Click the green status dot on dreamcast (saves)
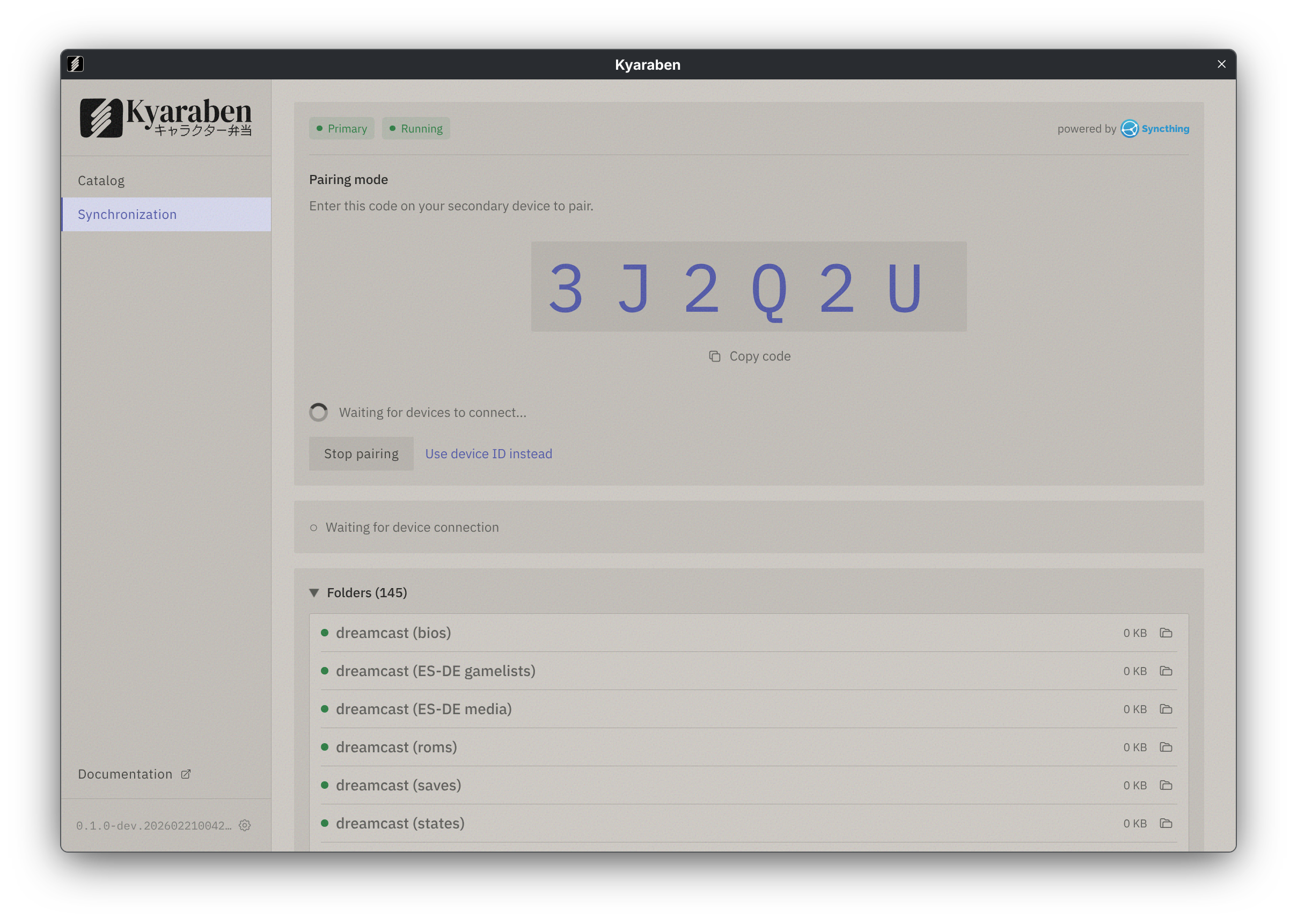 [x=325, y=784]
